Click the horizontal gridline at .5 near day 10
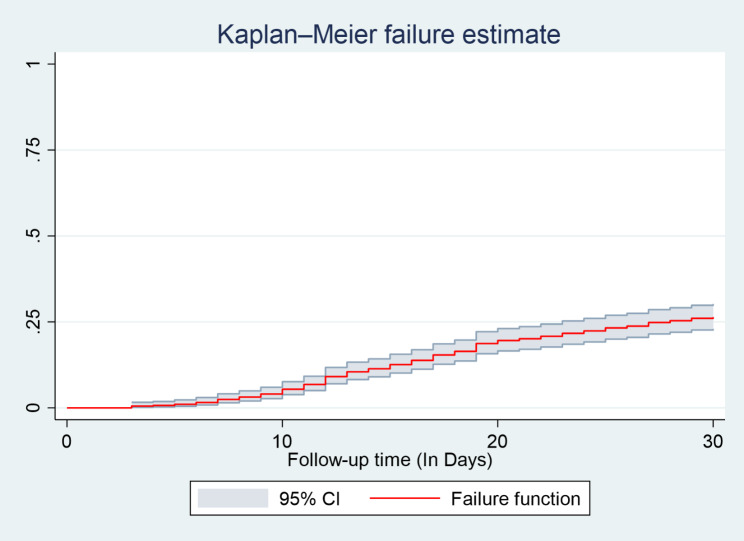744x541 pixels. pyautogui.click(x=282, y=236)
